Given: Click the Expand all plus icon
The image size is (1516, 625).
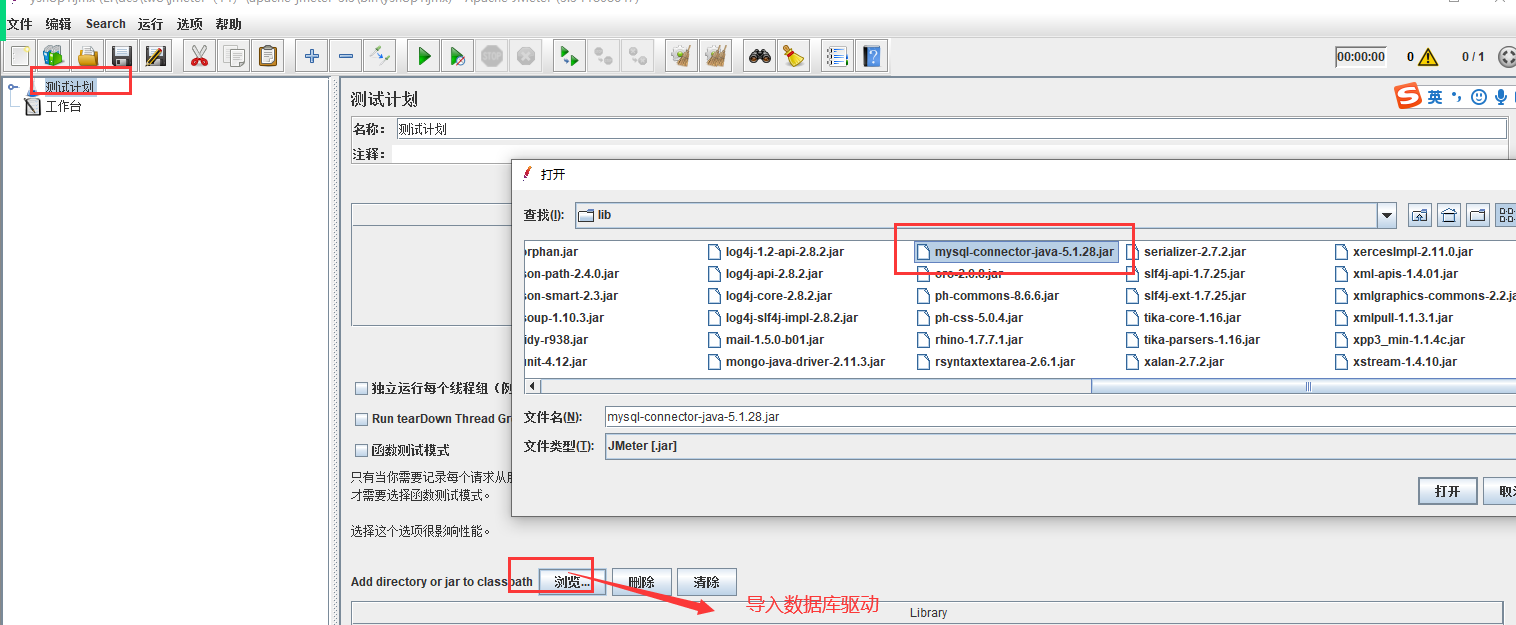Looking at the screenshot, I should point(312,56).
